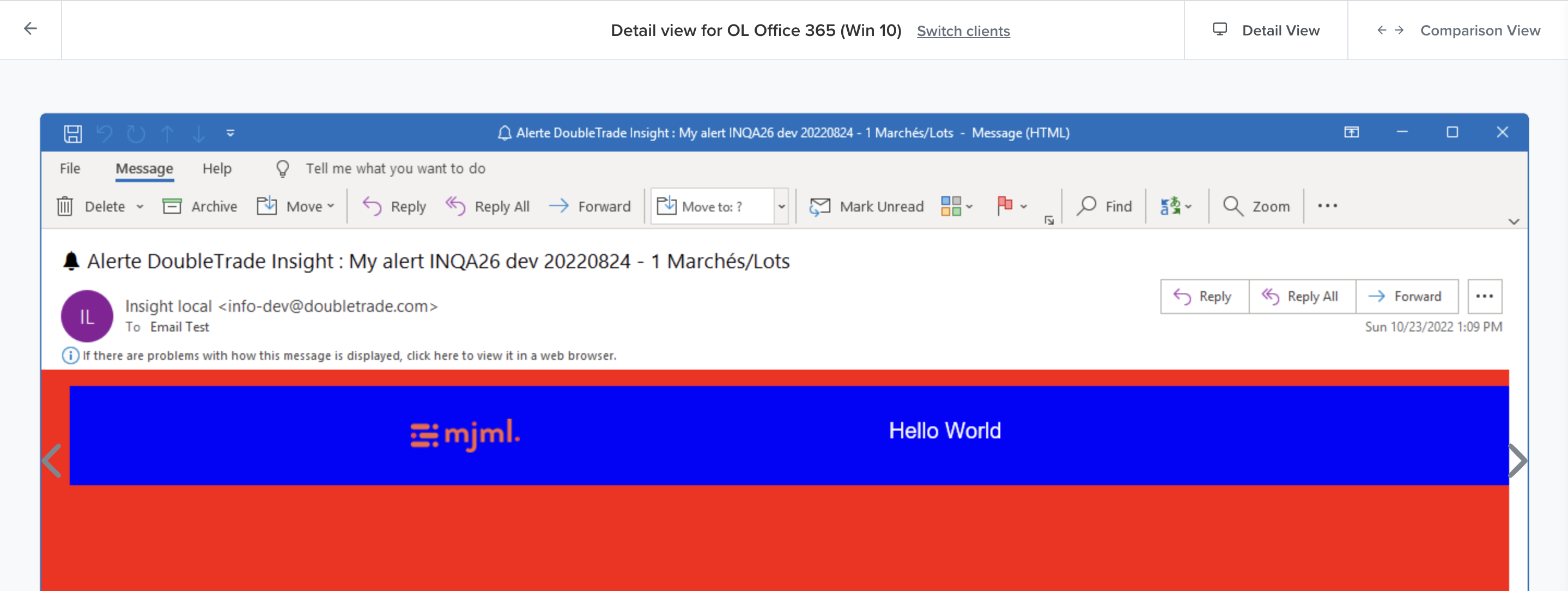The height and width of the screenshot is (591, 1568).
Task: Open the Switch clients link
Action: click(x=963, y=31)
